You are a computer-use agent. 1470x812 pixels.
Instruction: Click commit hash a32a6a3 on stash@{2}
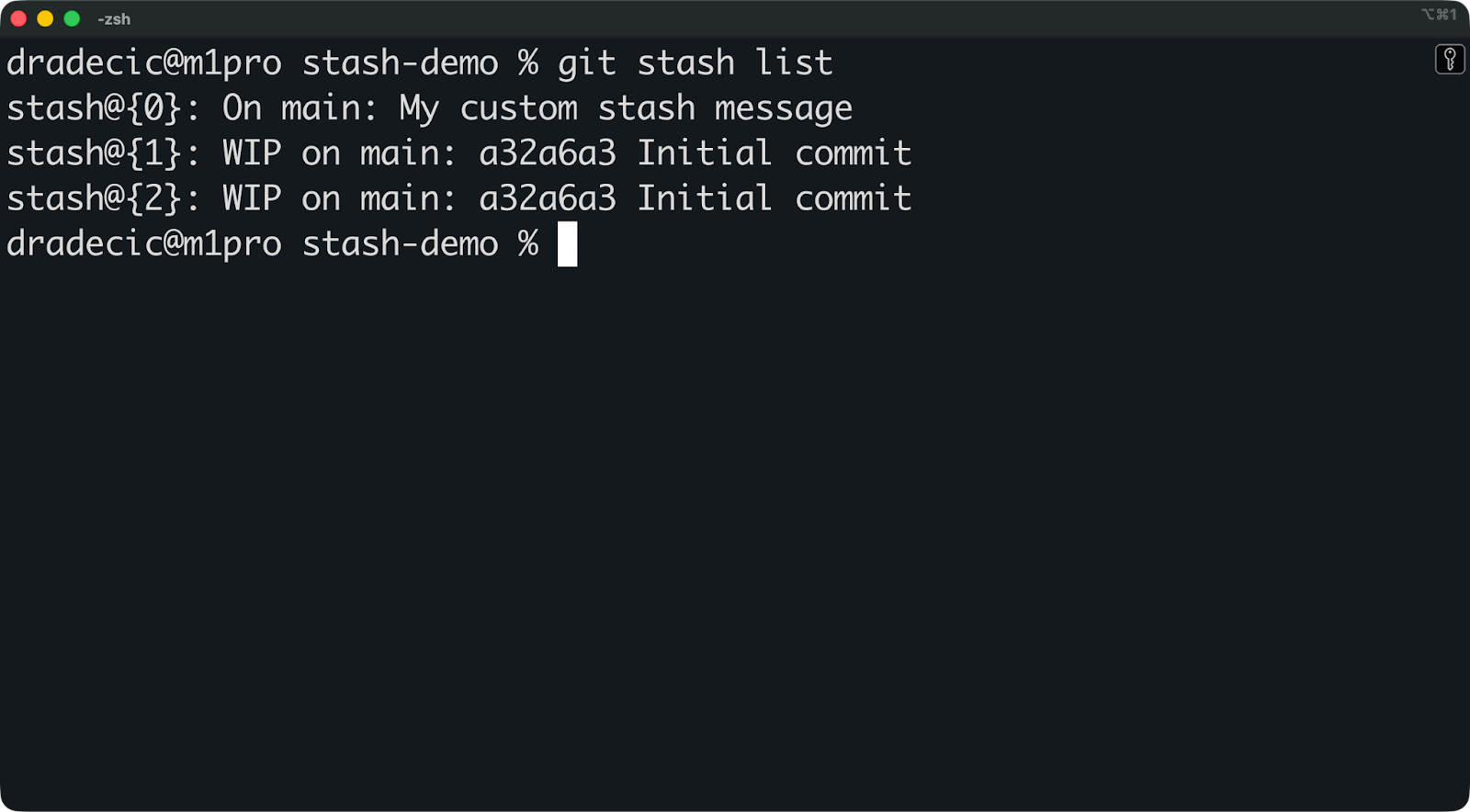tap(546, 197)
